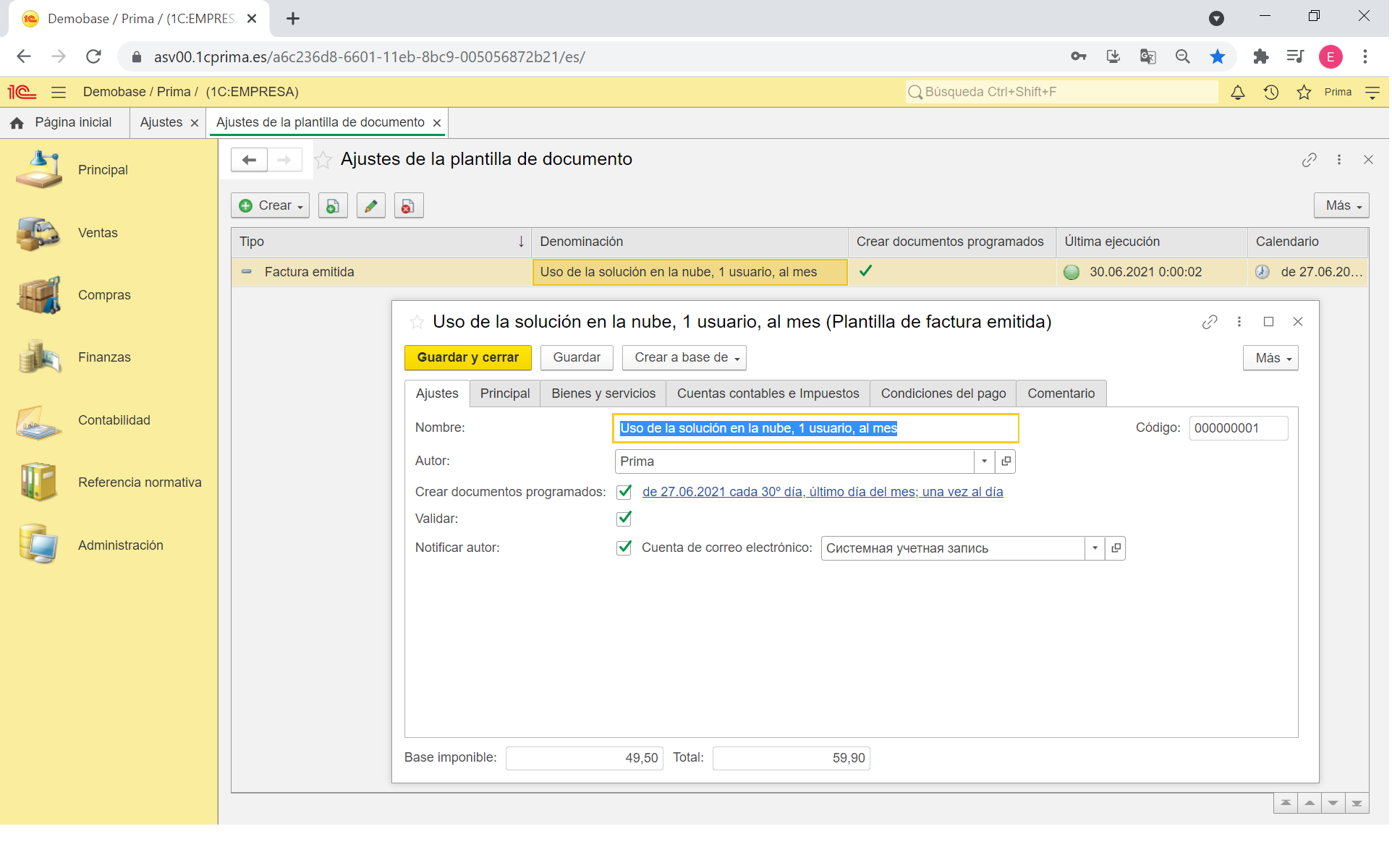The width and height of the screenshot is (1392, 868).
Task: Switch to Bienes y servicios tab
Action: point(604,394)
